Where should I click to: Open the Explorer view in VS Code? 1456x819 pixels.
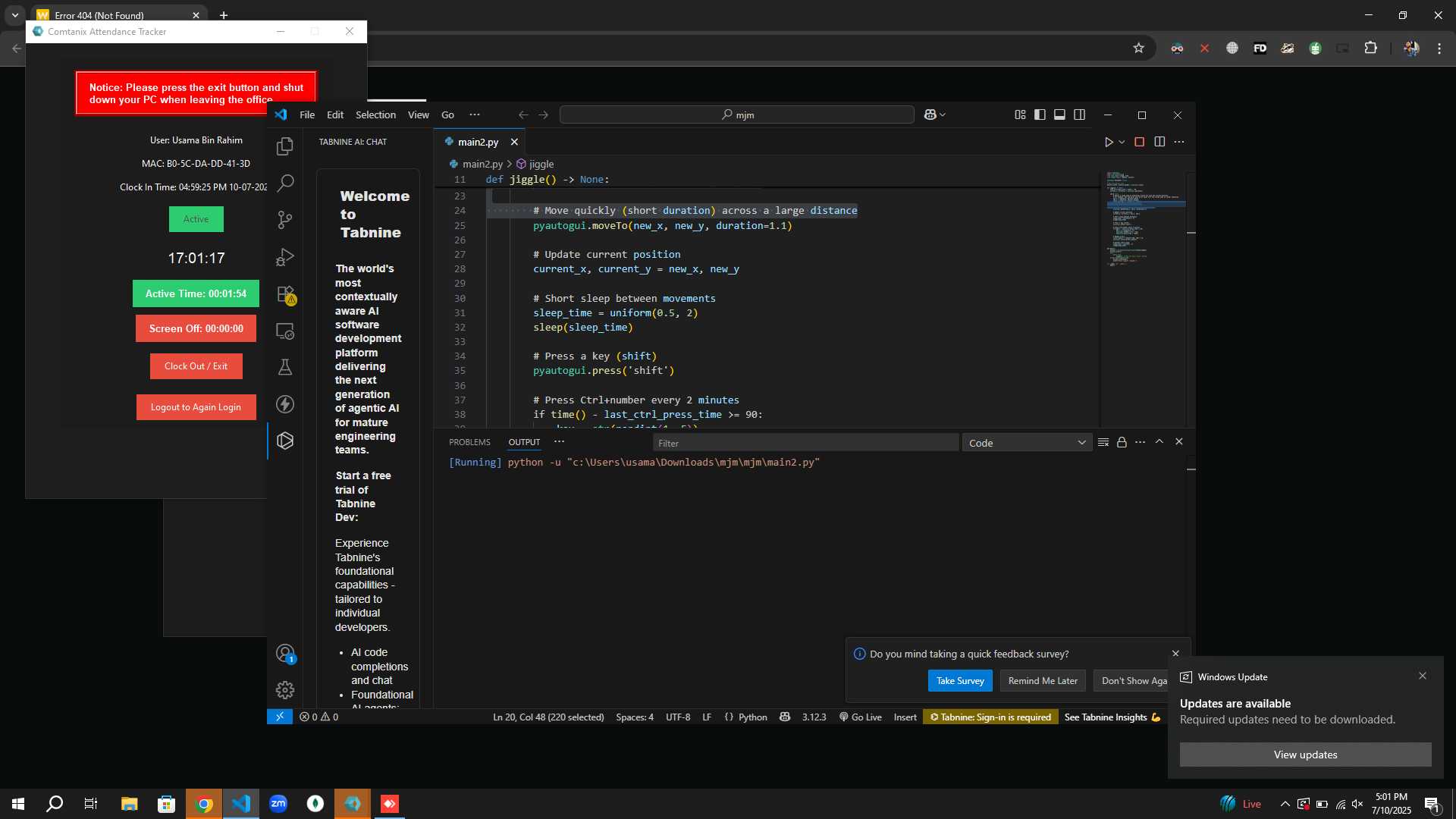pyautogui.click(x=285, y=146)
